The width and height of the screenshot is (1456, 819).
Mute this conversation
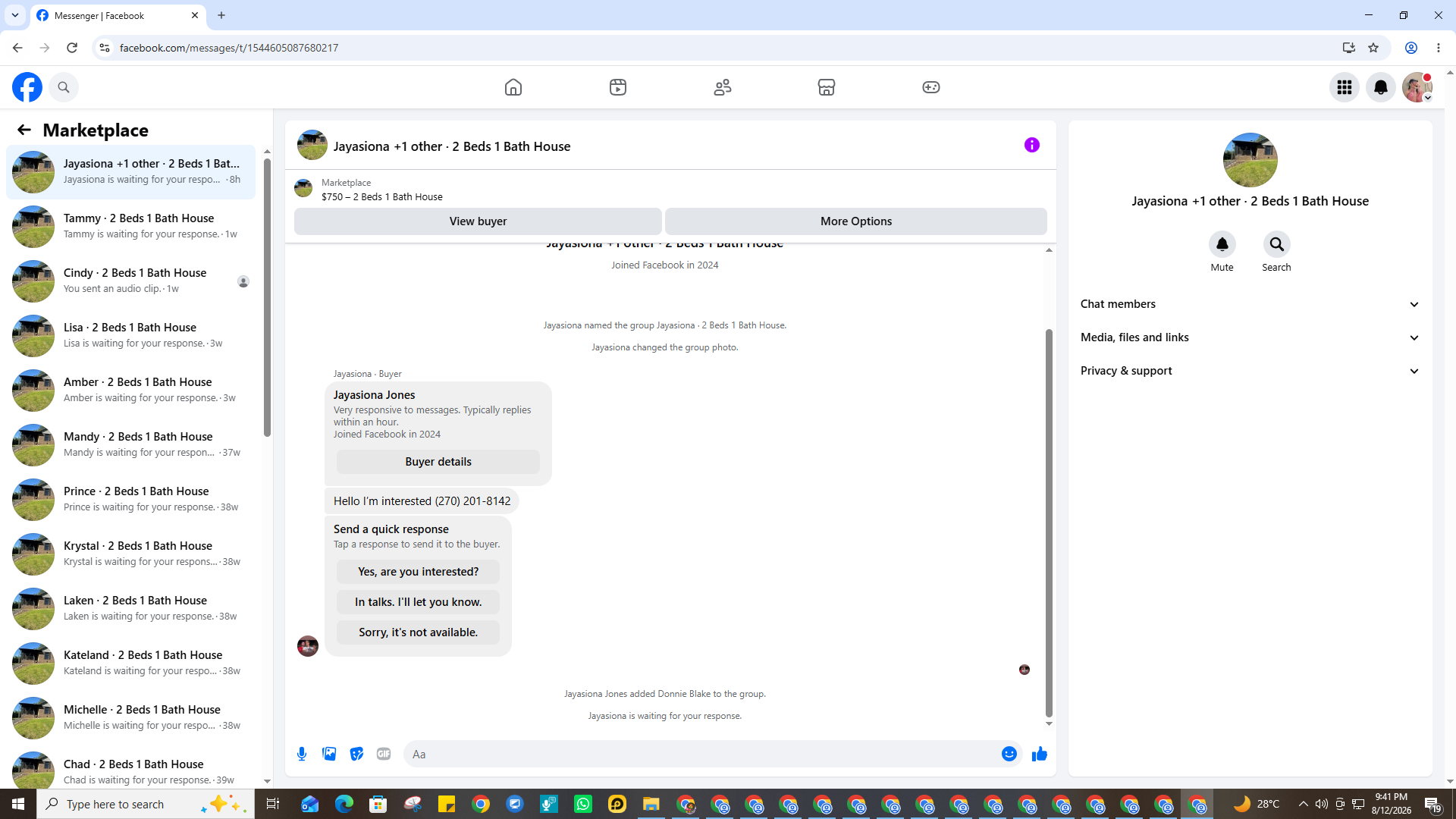(x=1222, y=244)
